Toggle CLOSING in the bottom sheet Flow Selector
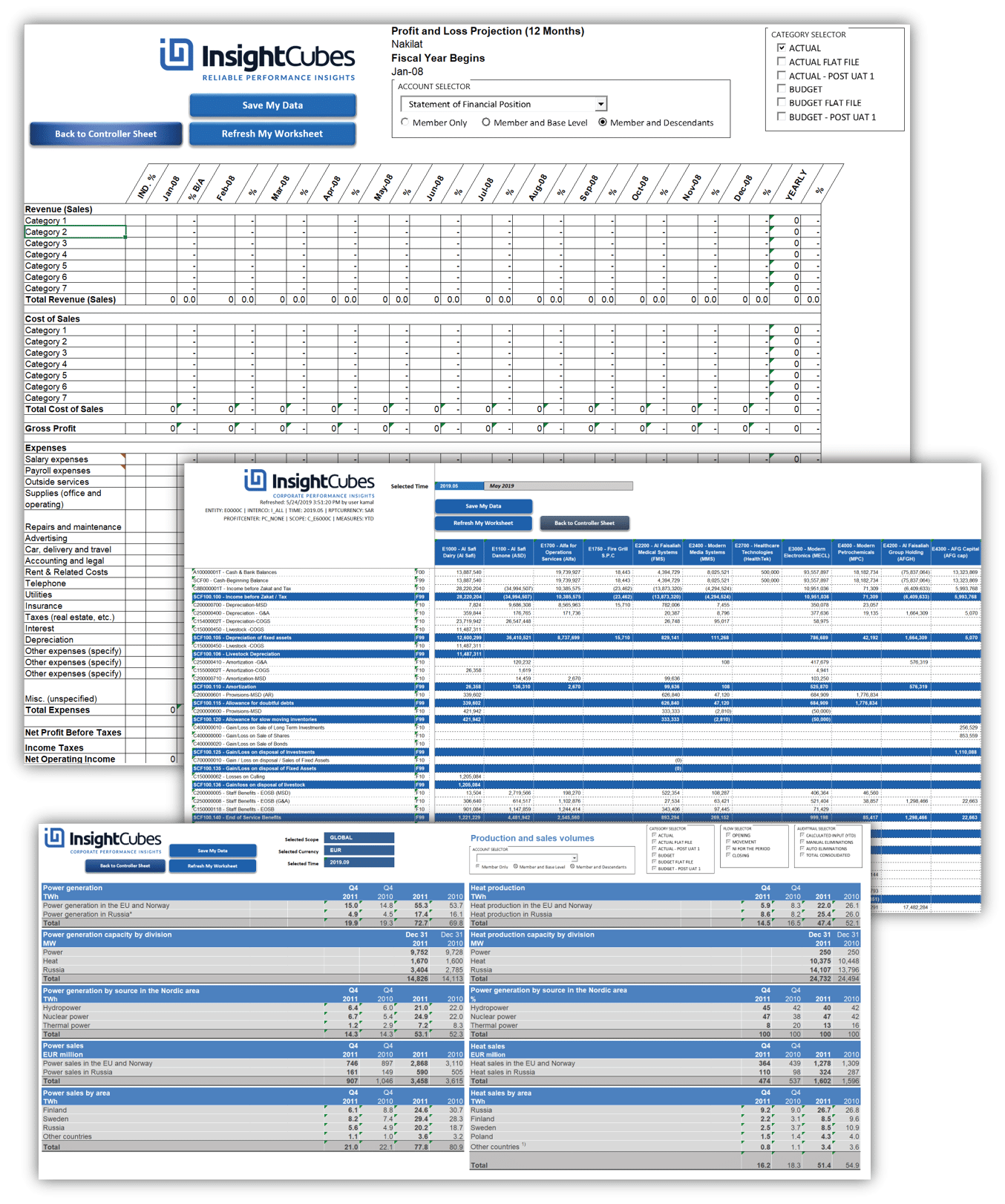 point(728,855)
